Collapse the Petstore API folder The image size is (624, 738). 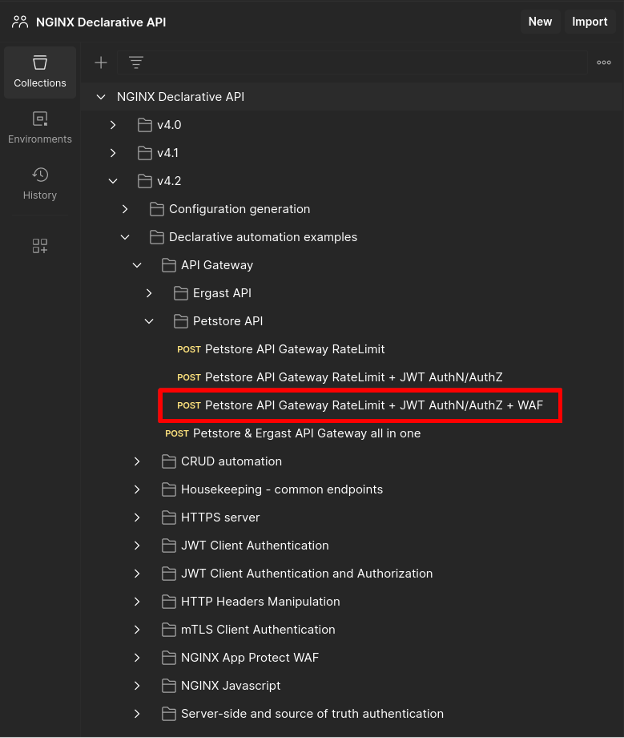pyautogui.click(x=149, y=321)
